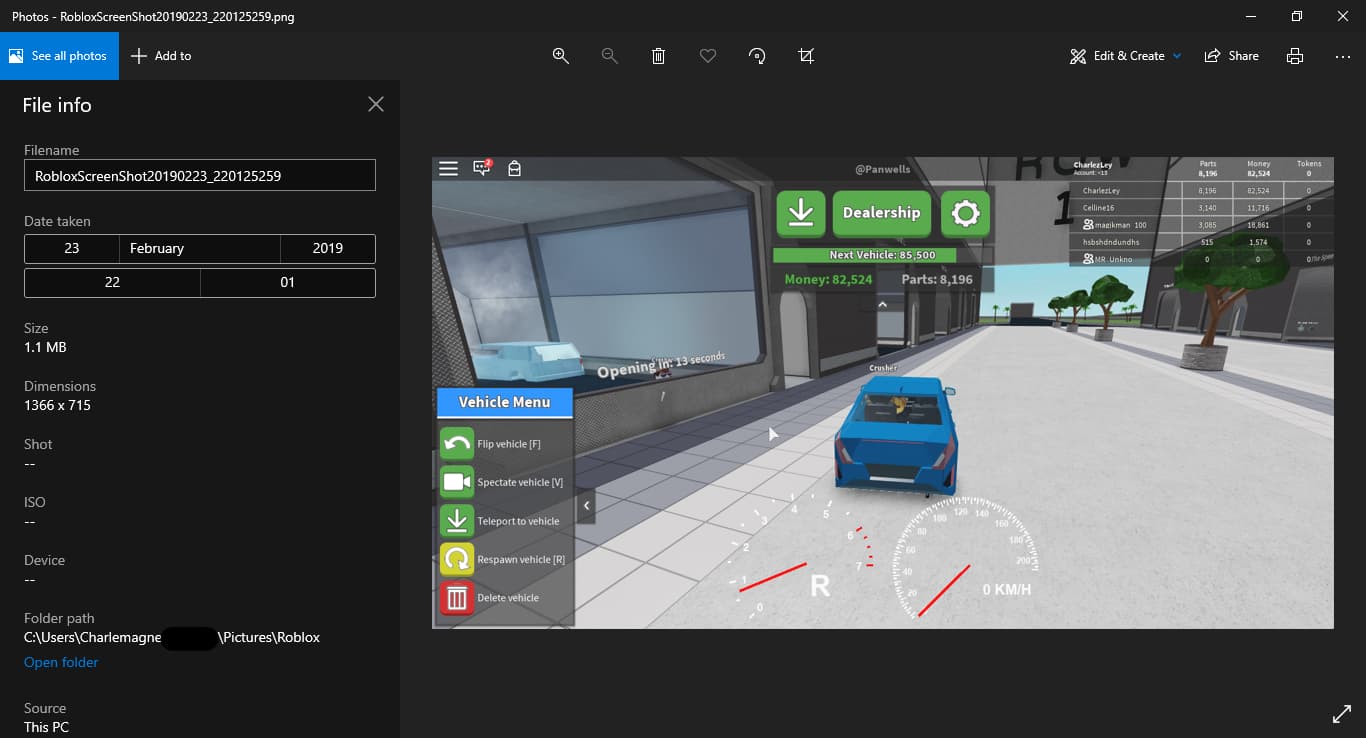Click the Source value This PC
This screenshot has width=1366, height=738.
click(46, 727)
